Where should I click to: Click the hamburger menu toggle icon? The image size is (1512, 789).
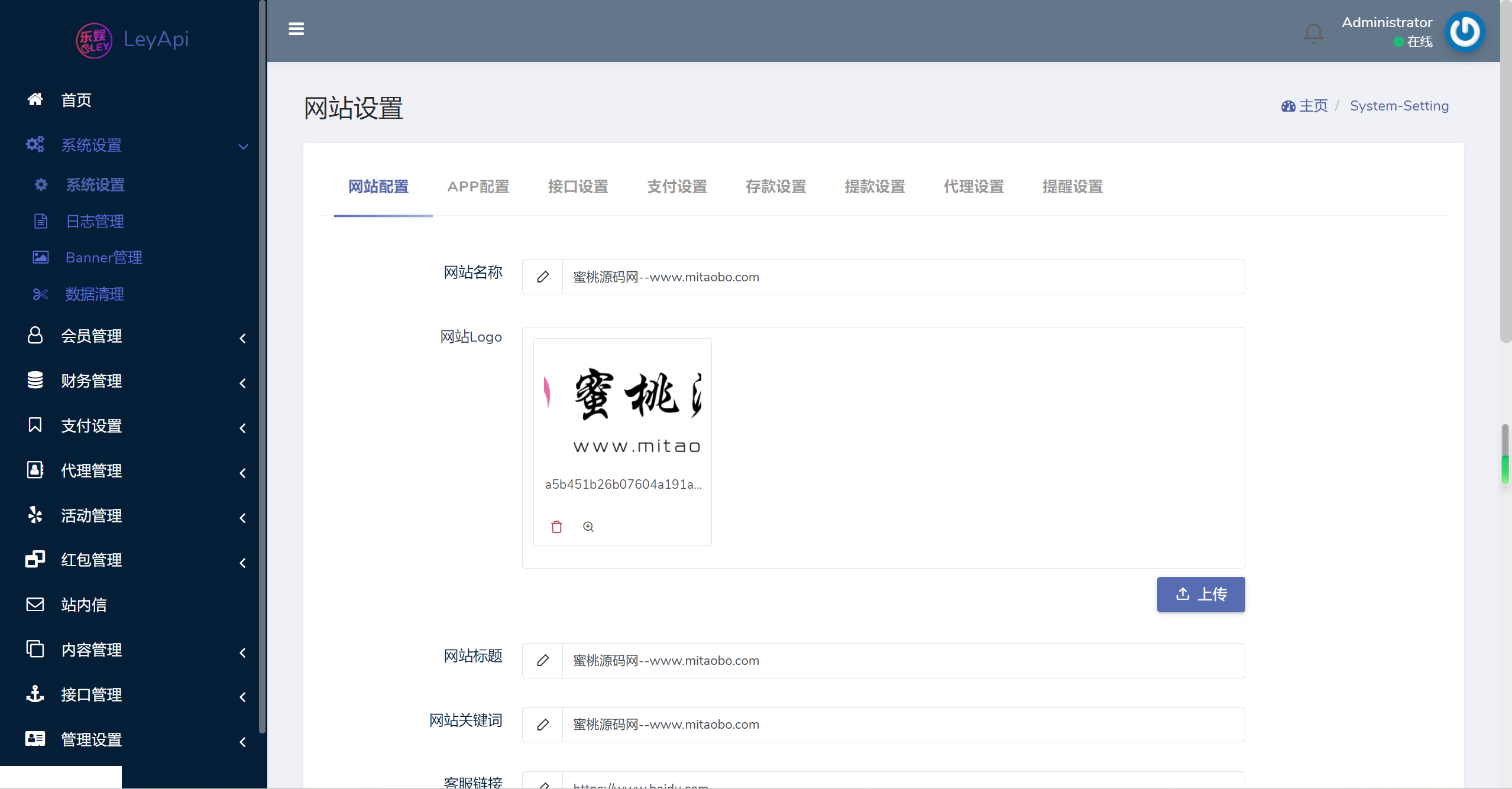coord(296,28)
